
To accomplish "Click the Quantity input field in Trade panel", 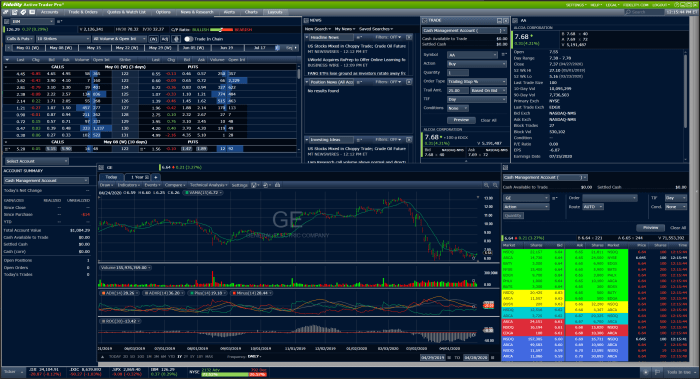I will click(x=458, y=72).
